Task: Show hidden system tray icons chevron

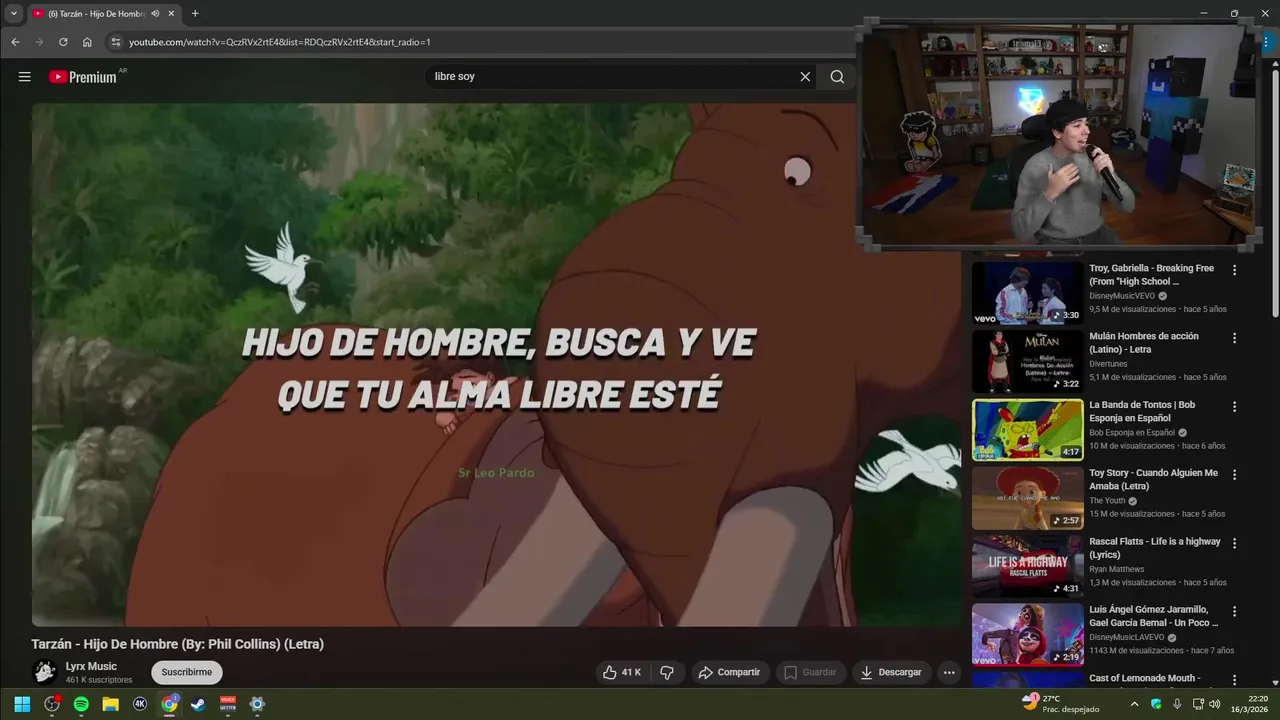Action: pyautogui.click(x=1134, y=704)
